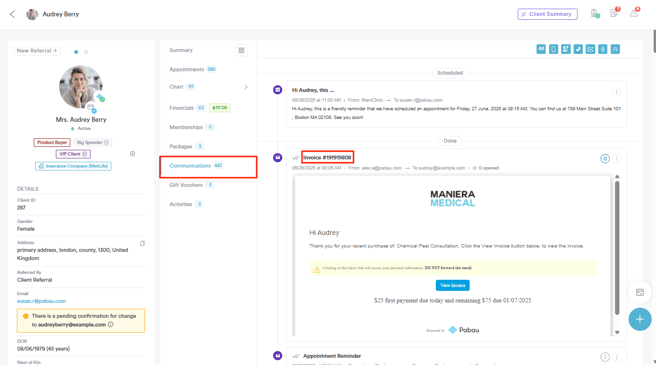Open the Packages tab
This screenshot has width=656, height=365.
tap(181, 147)
